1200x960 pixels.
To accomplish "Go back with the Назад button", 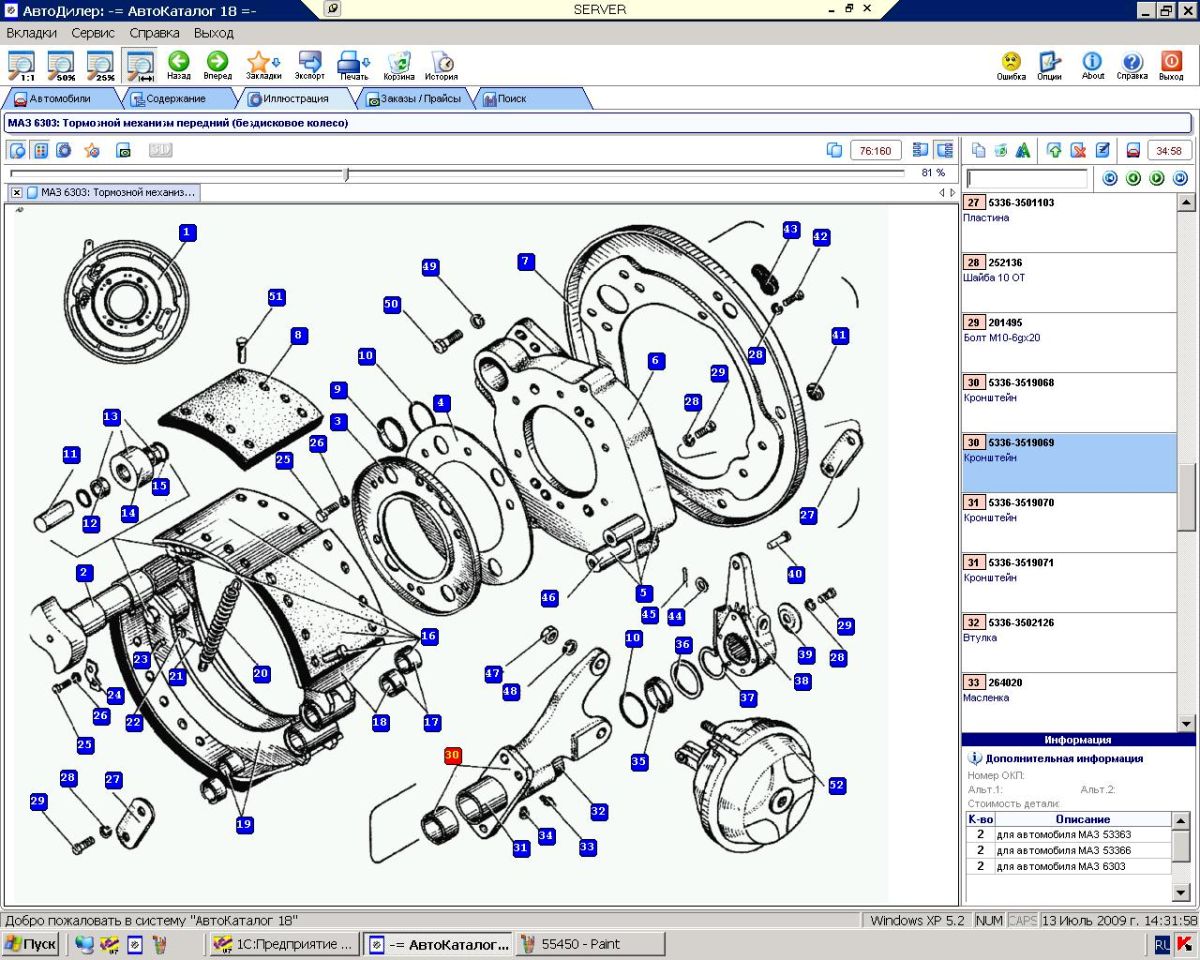I will (x=179, y=66).
